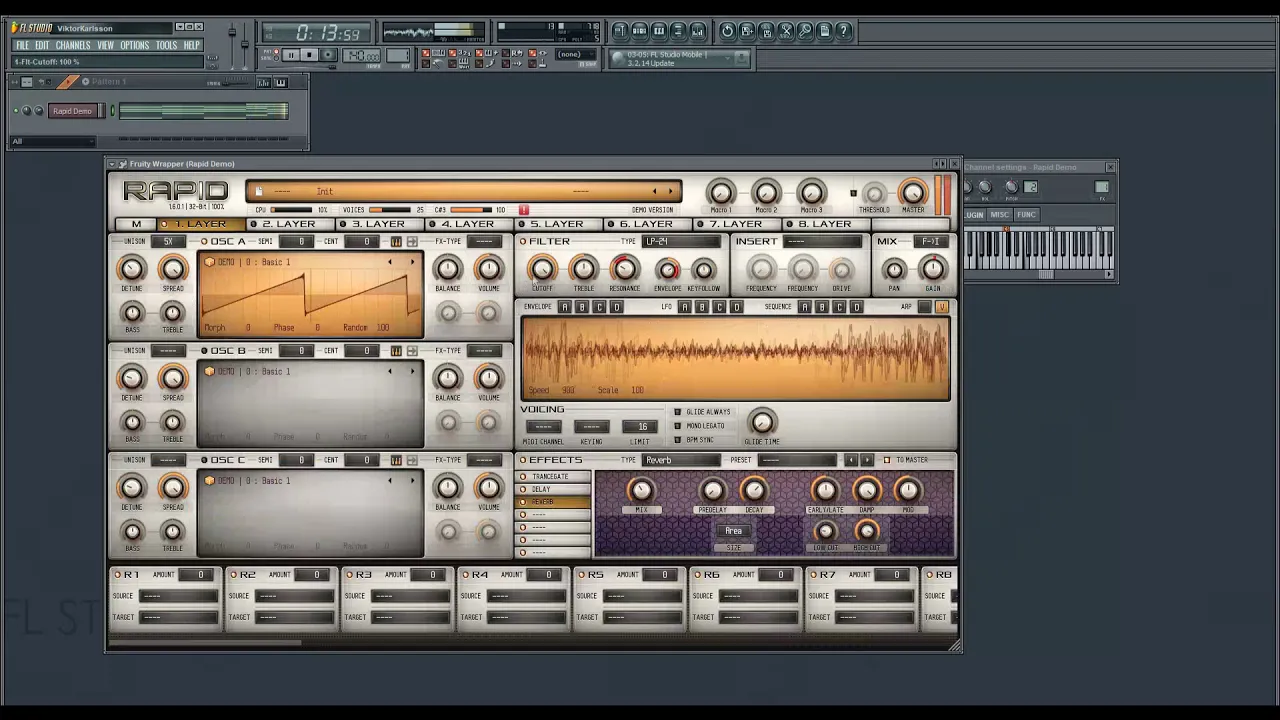Click the filter CUTOFF knob
The height and width of the screenshot is (720, 1280).
tap(542, 268)
